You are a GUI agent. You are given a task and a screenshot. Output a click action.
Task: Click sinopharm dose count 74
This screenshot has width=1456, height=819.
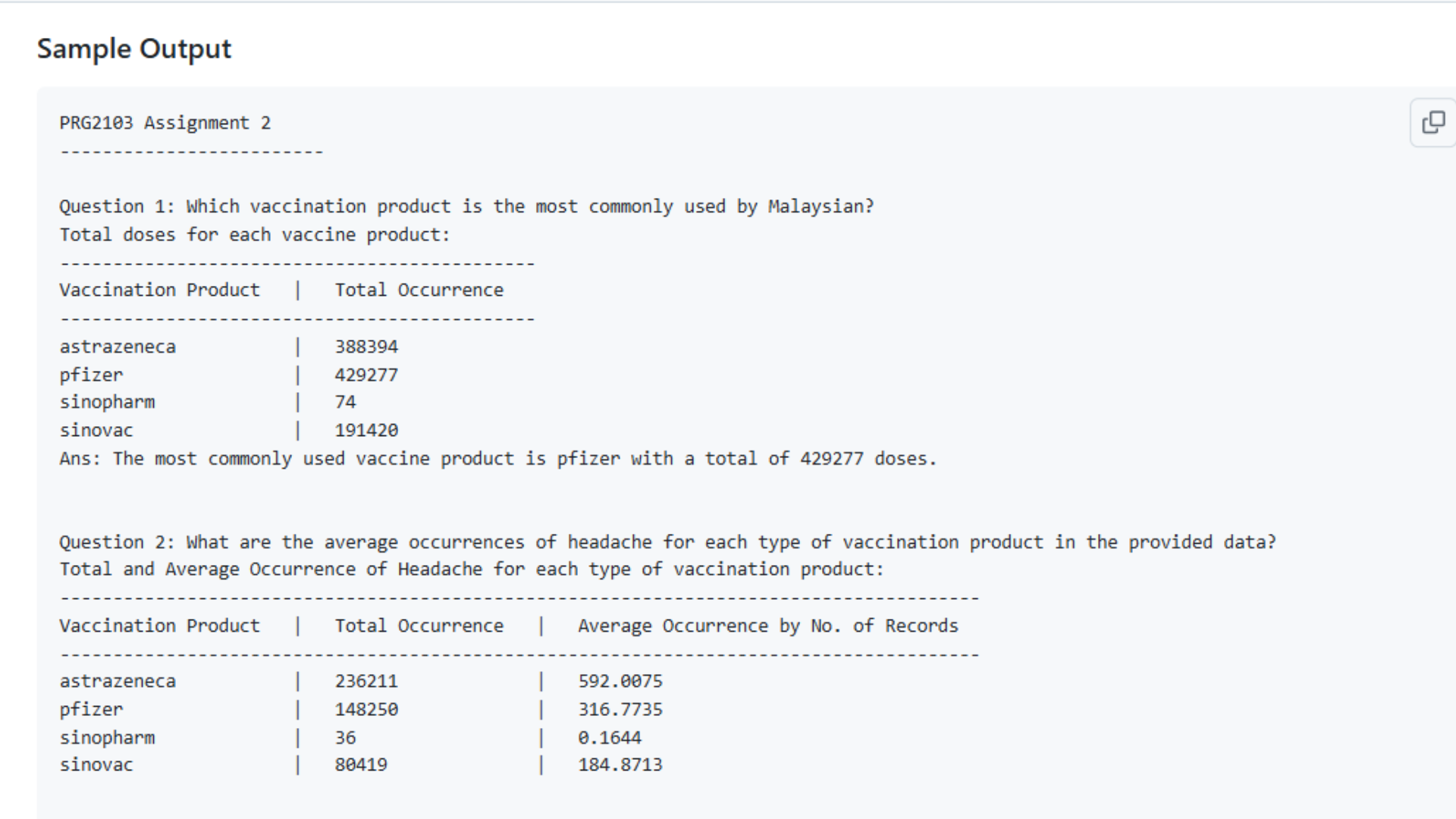click(345, 402)
